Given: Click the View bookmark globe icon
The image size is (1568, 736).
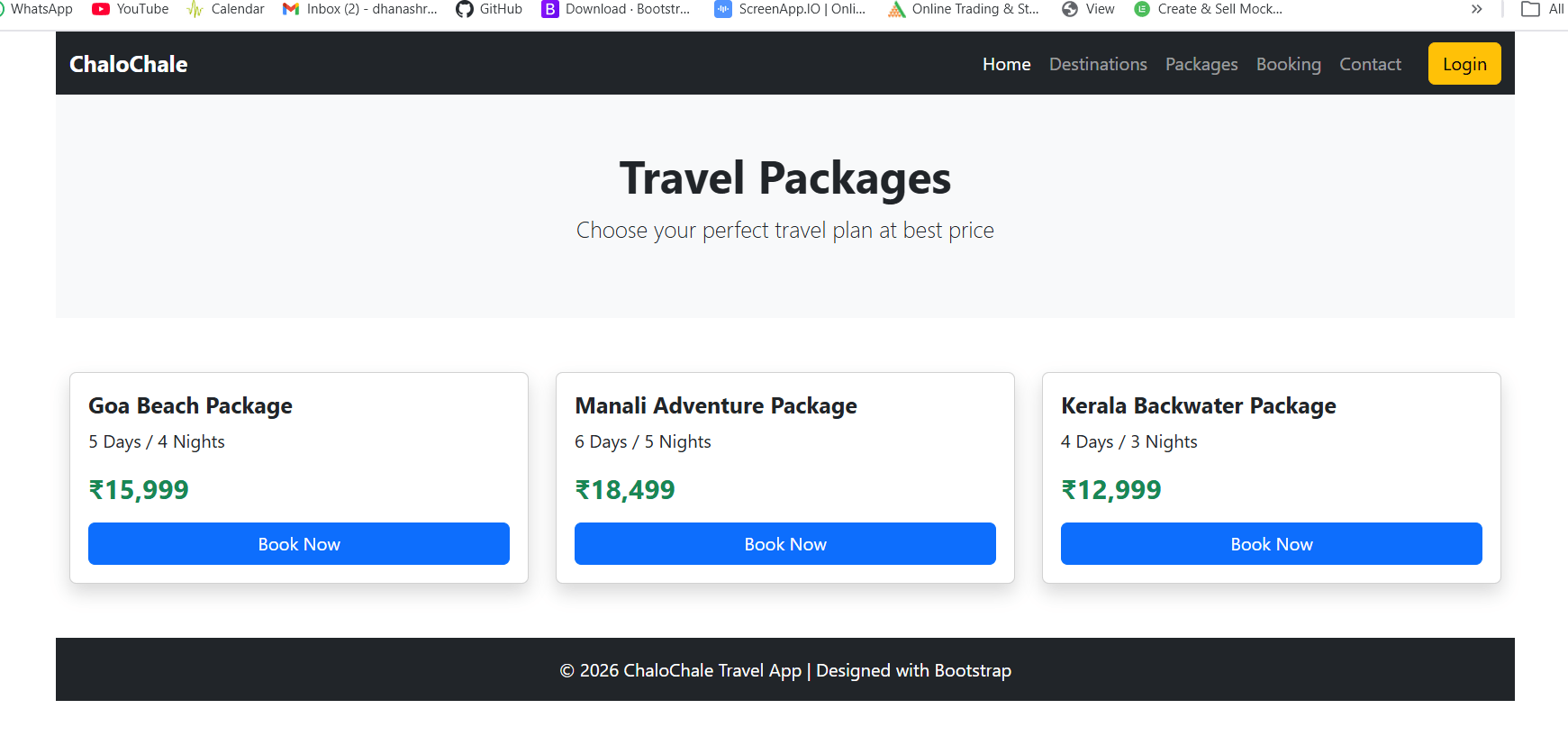Looking at the screenshot, I should 1070,9.
